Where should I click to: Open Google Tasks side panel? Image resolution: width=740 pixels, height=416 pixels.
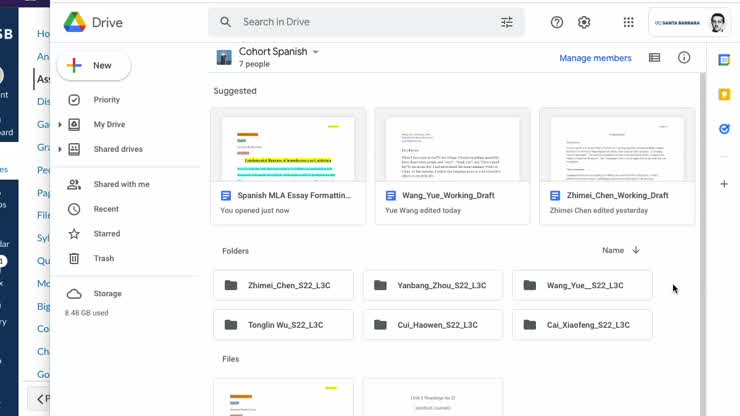tap(724, 128)
